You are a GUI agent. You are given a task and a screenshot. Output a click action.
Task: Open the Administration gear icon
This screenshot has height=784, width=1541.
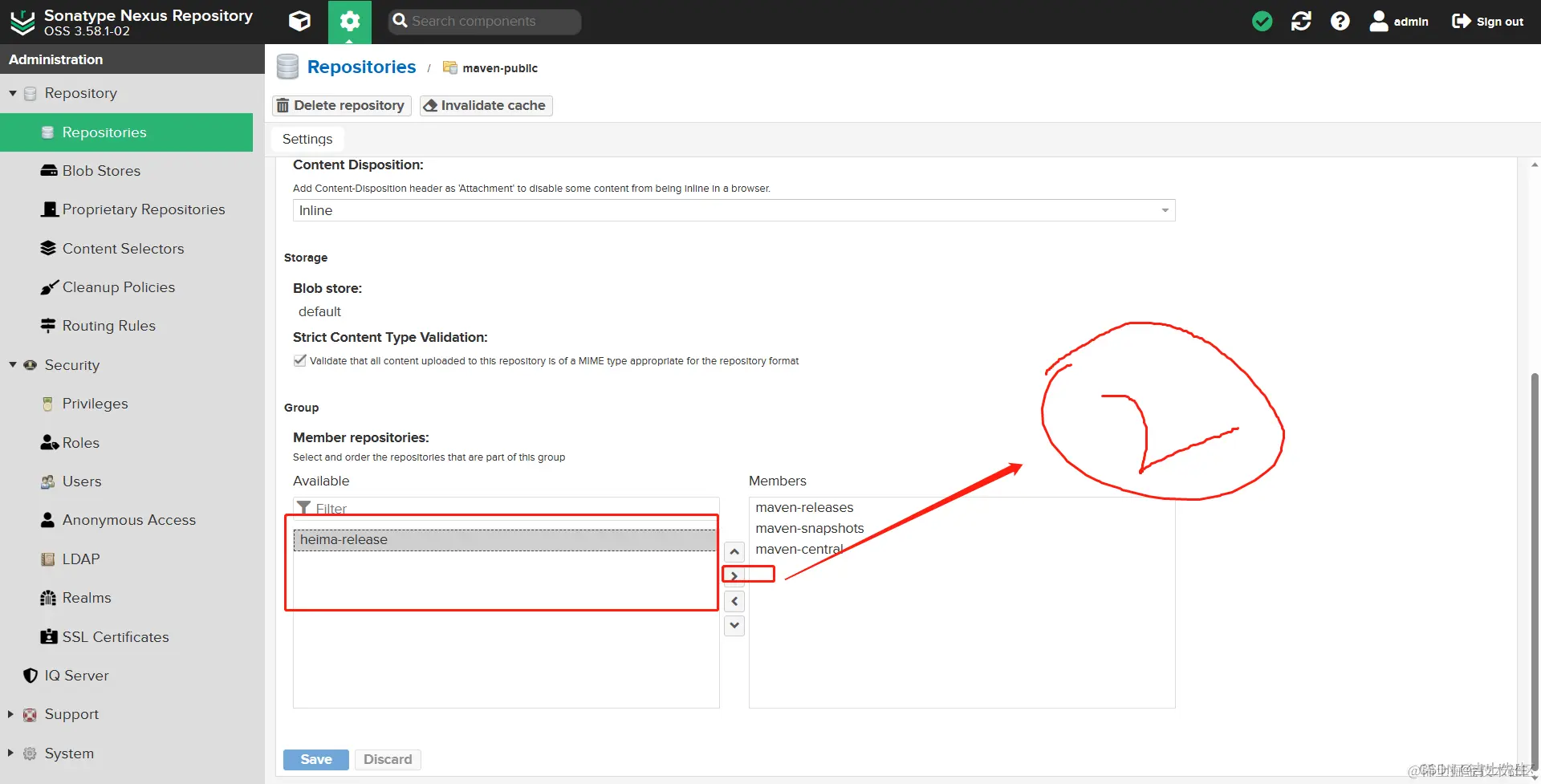[350, 22]
